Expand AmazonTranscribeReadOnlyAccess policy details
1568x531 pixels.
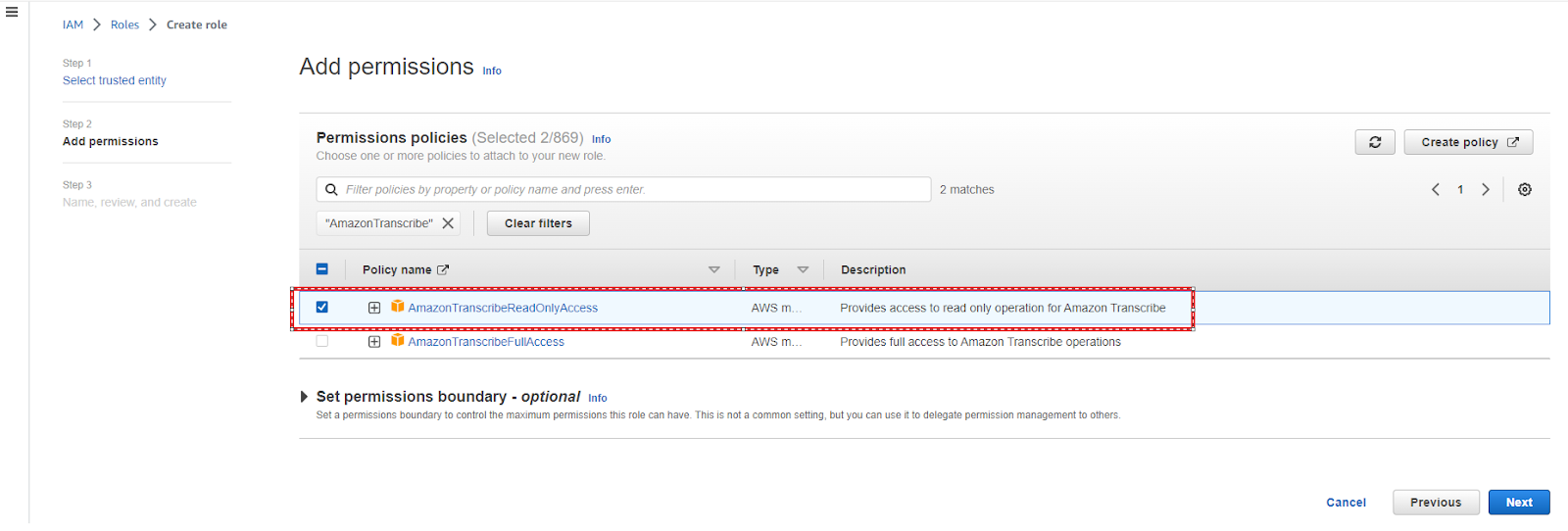[374, 308]
